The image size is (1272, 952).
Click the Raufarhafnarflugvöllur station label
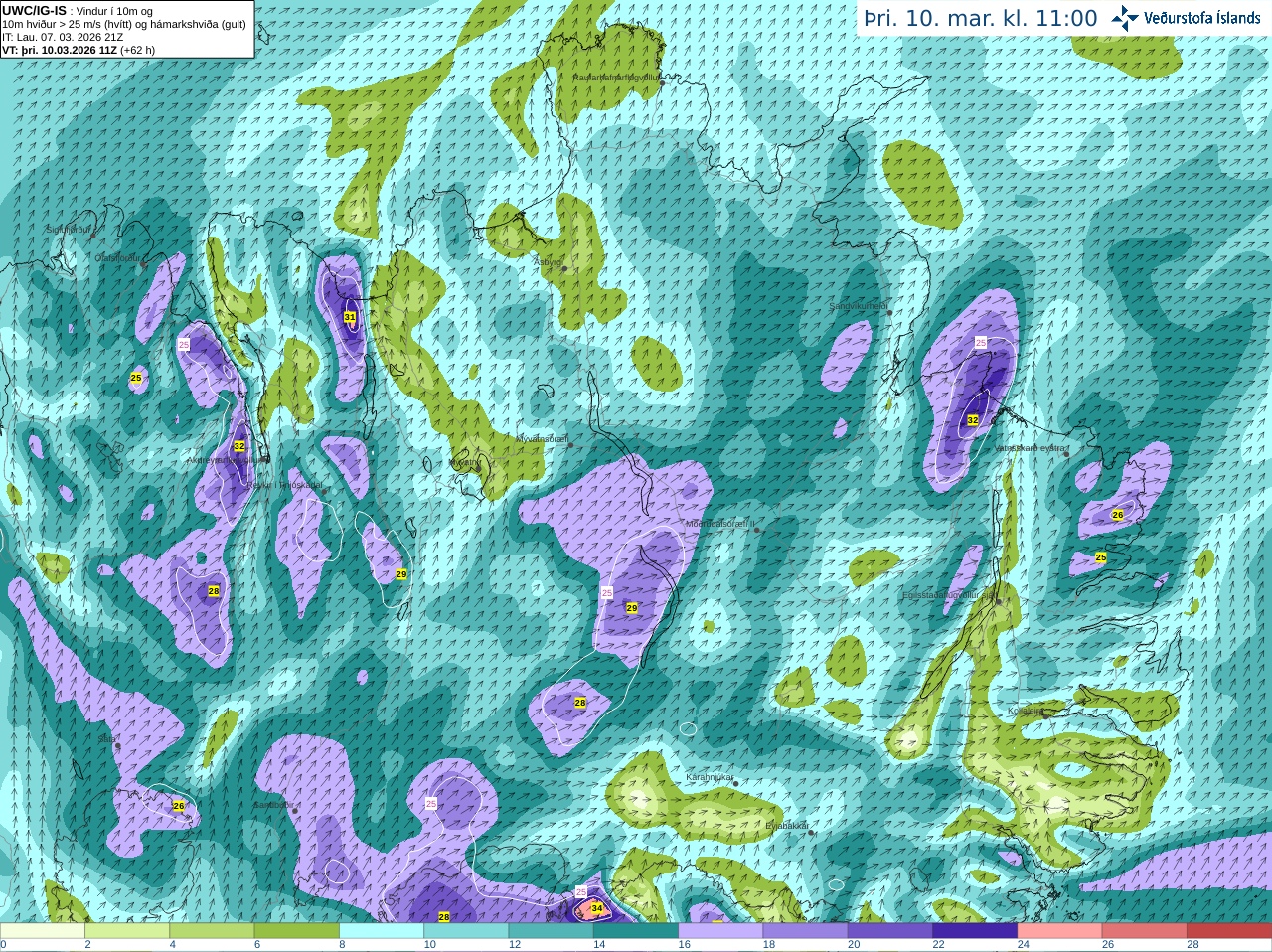[615, 77]
